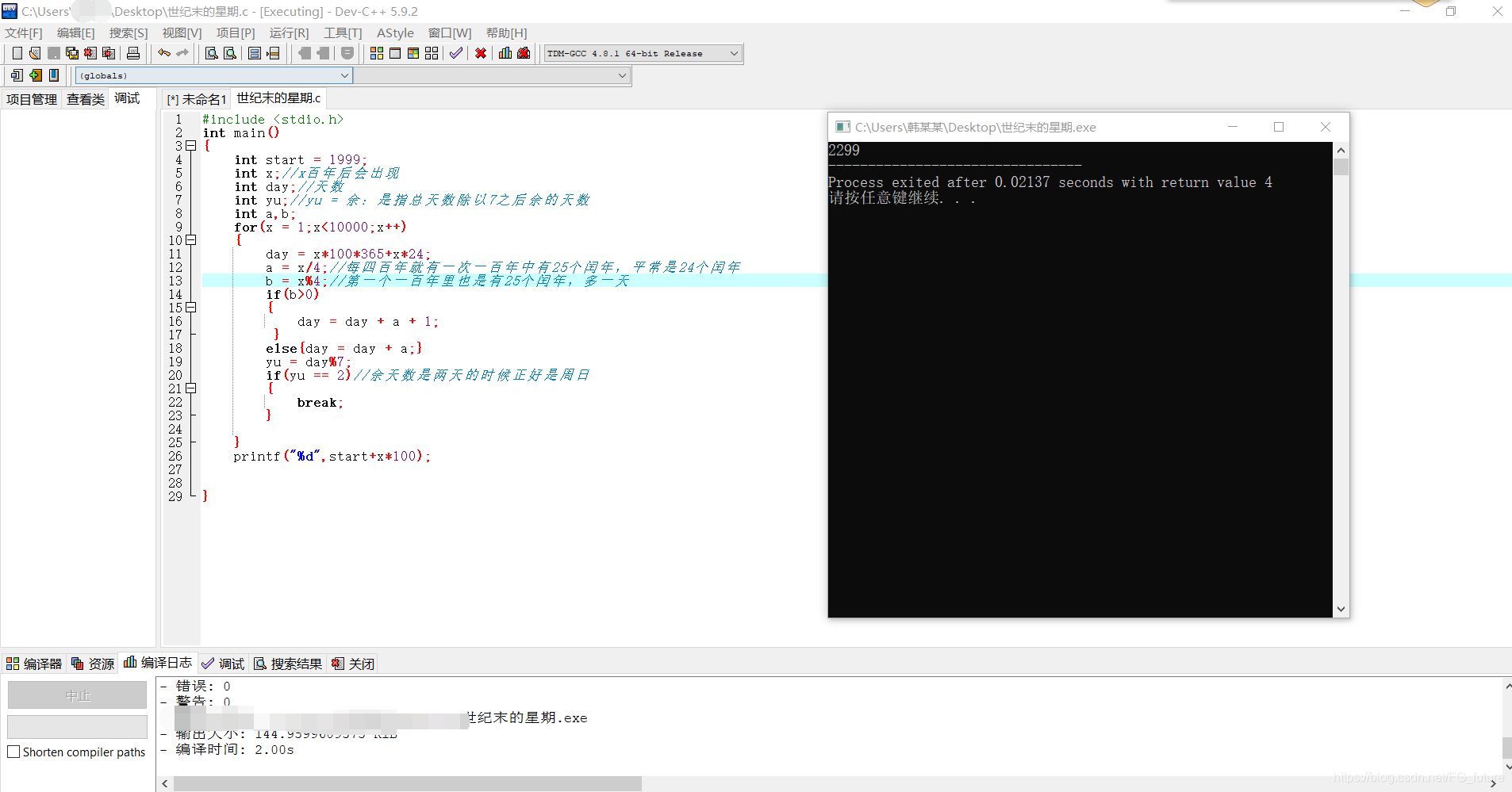Open the AStyle menu

tap(395, 33)
